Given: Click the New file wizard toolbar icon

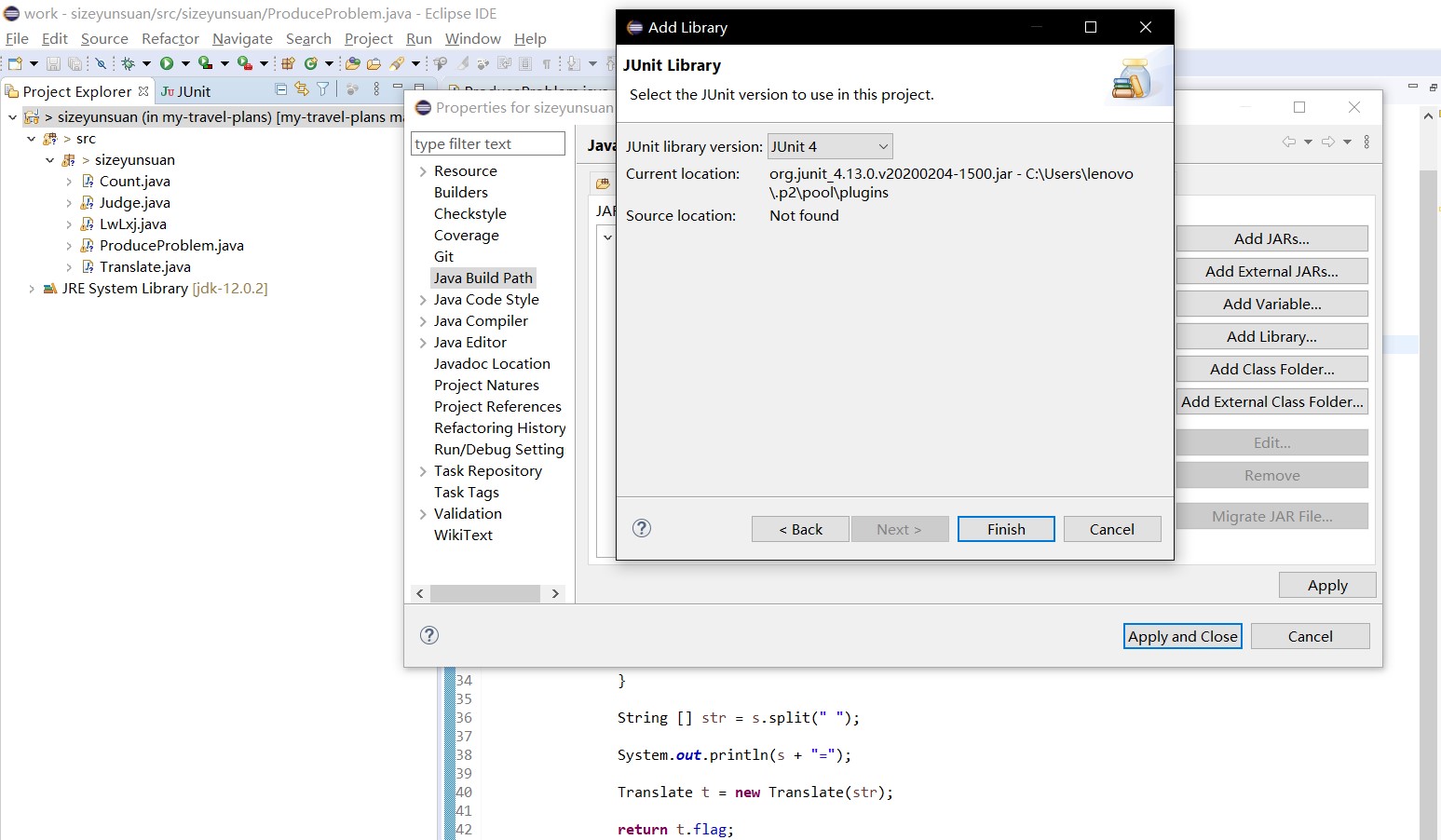Looking at the screenshot, I should (x=15, y=63).
